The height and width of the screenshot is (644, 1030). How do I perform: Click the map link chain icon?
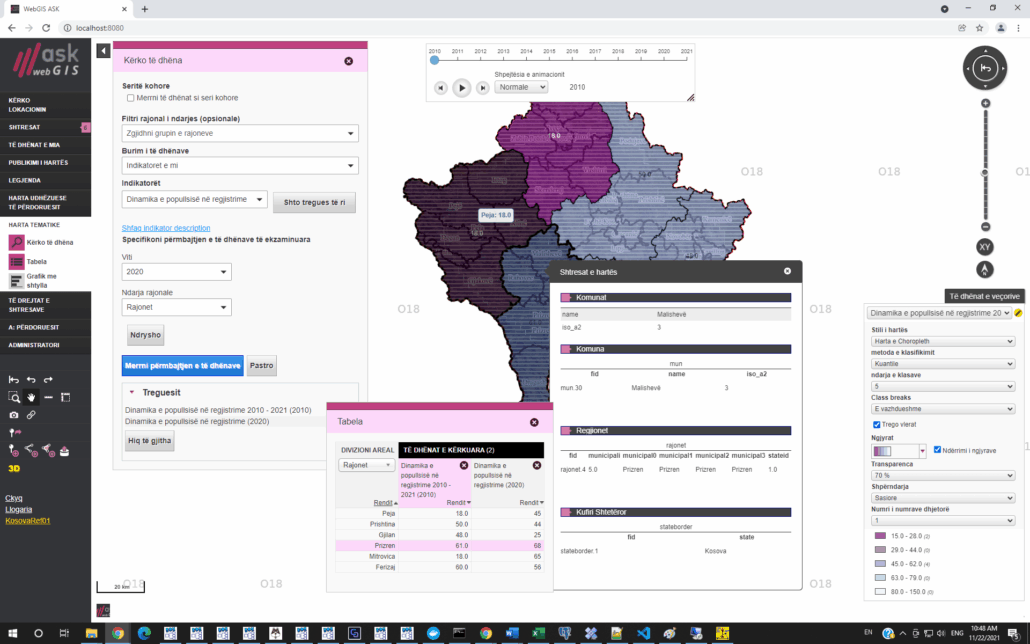tap(31, 414)
